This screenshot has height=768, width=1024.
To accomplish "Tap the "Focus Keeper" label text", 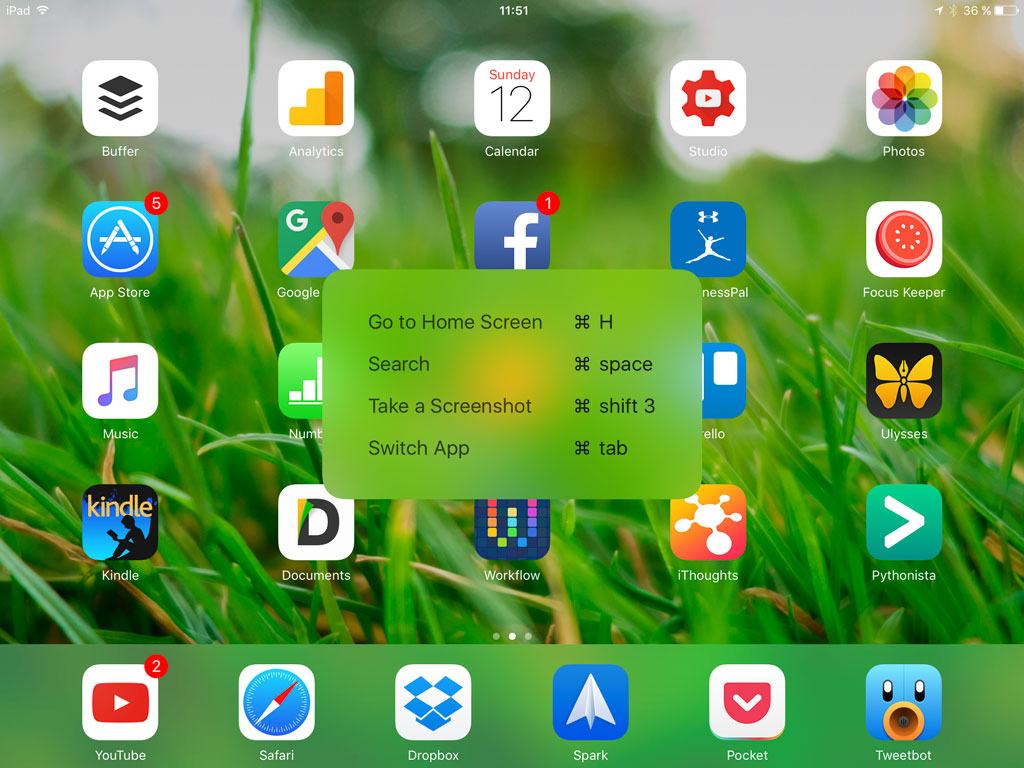I will point(904,293).
